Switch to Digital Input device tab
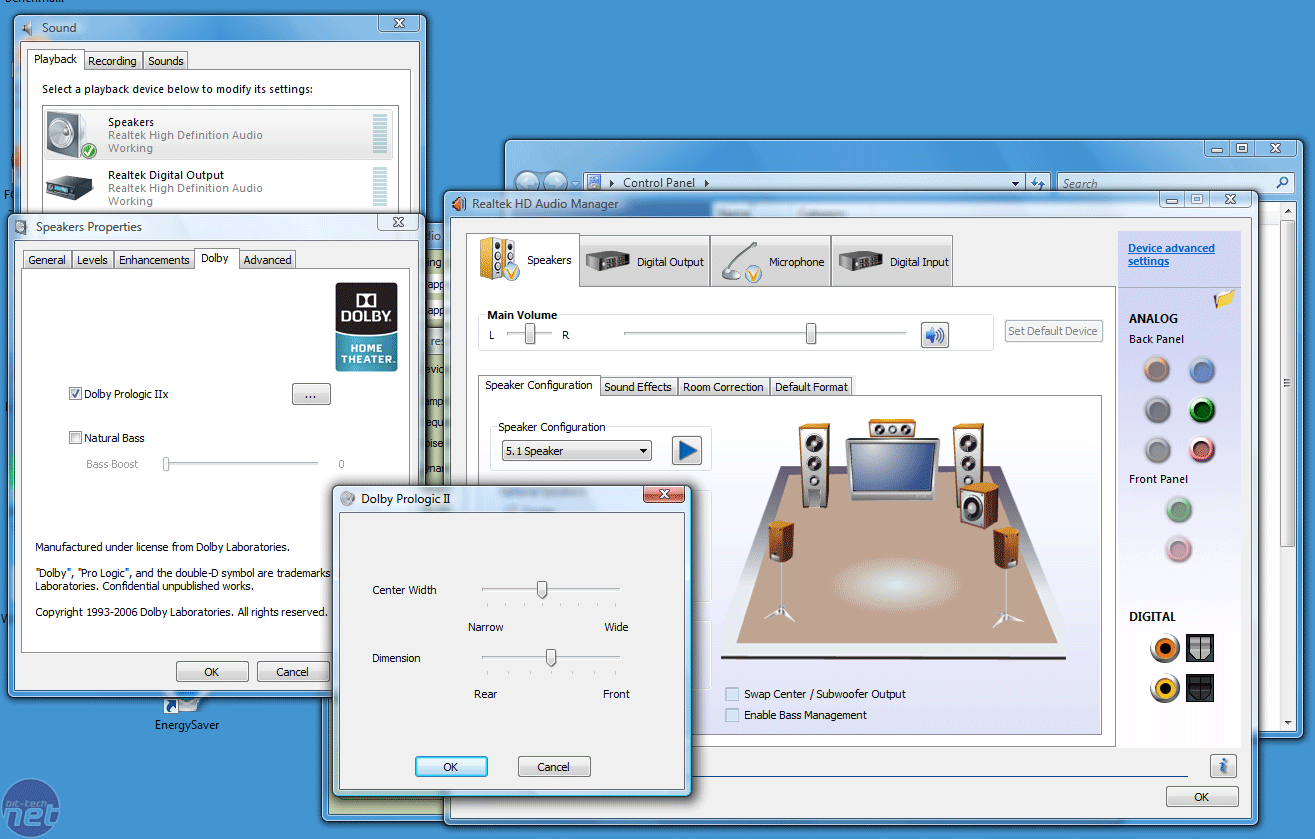 pos(892,261)
